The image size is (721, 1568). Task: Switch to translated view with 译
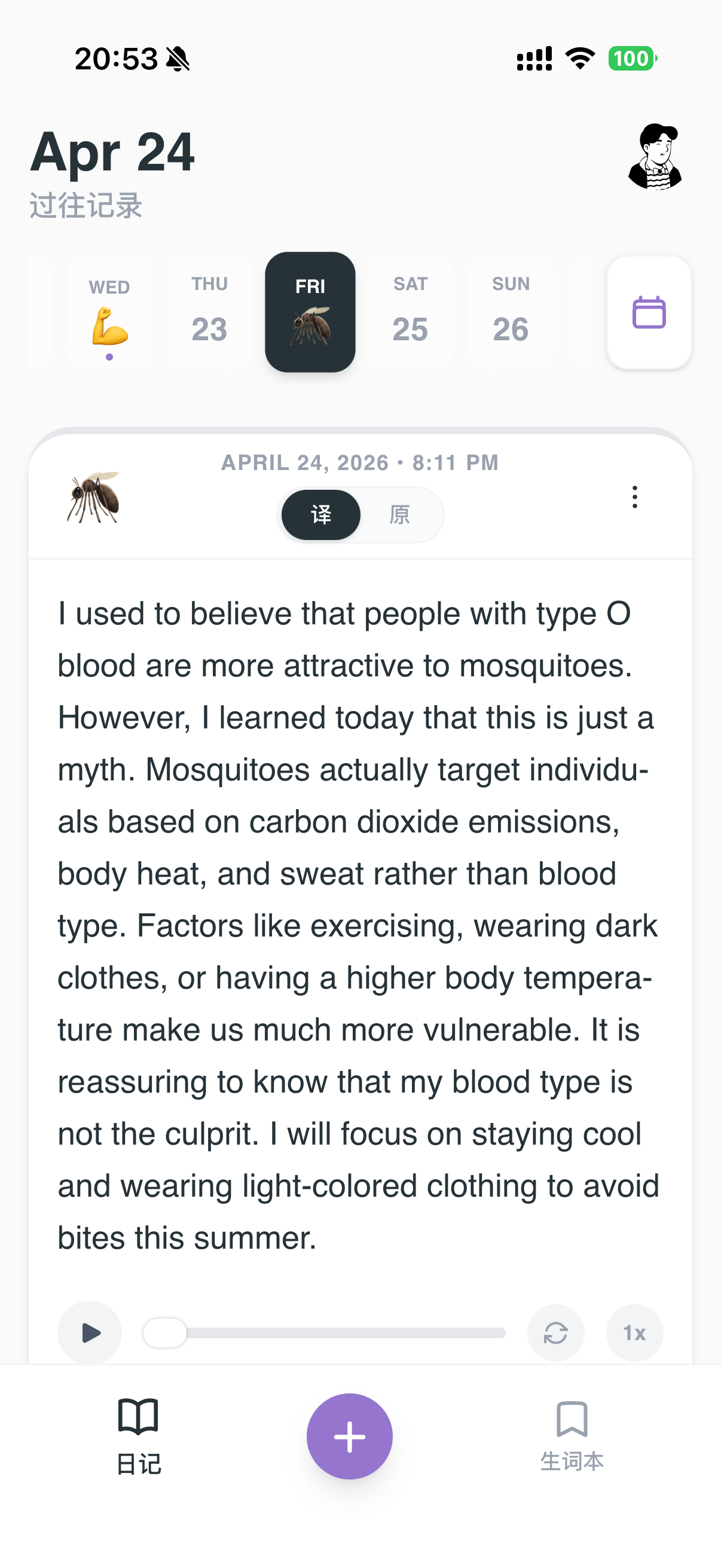click(321, 514)
